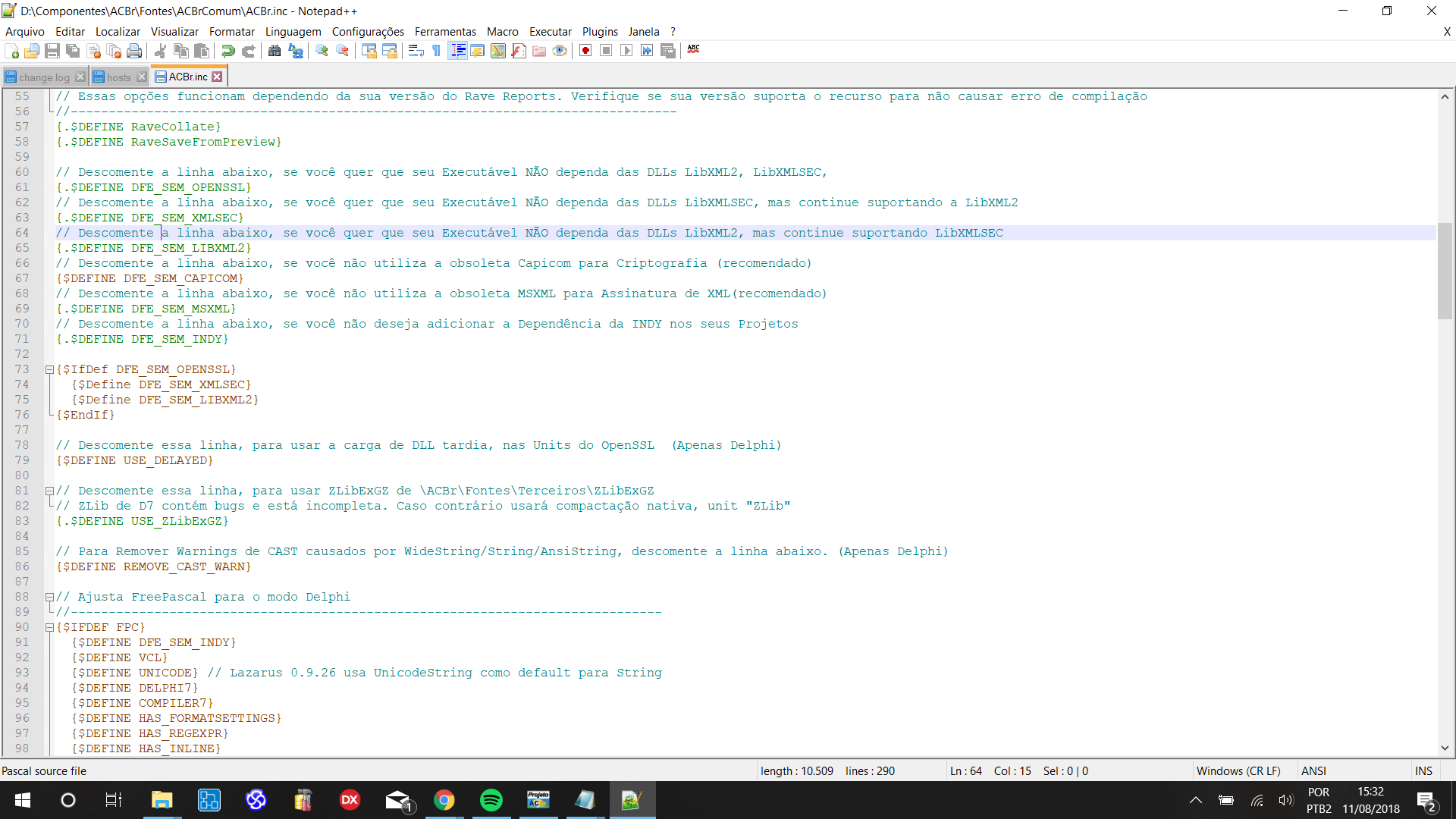
Task: Open File Explorer from the taskbar
Action: point(162,800)
